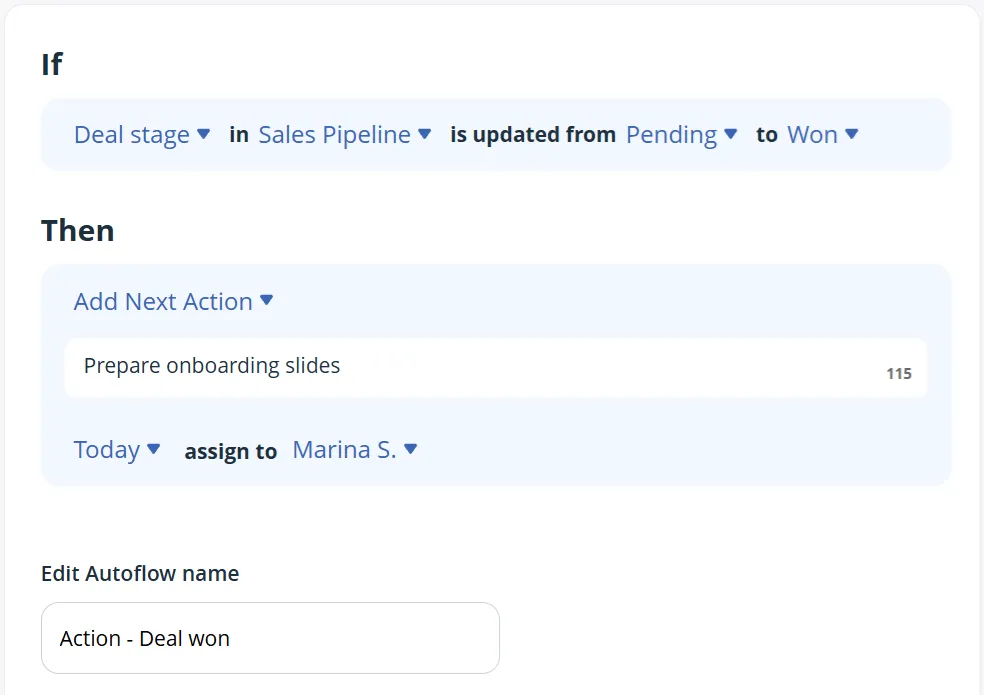This screenshot has width=984, height=695.
Task: Open the Add Next Action dropdown
Action: pos(173,301)
